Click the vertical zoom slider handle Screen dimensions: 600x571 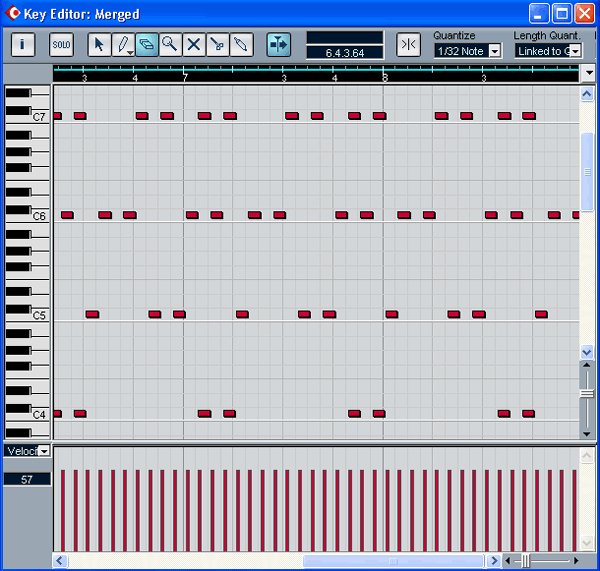click(587, 393)
